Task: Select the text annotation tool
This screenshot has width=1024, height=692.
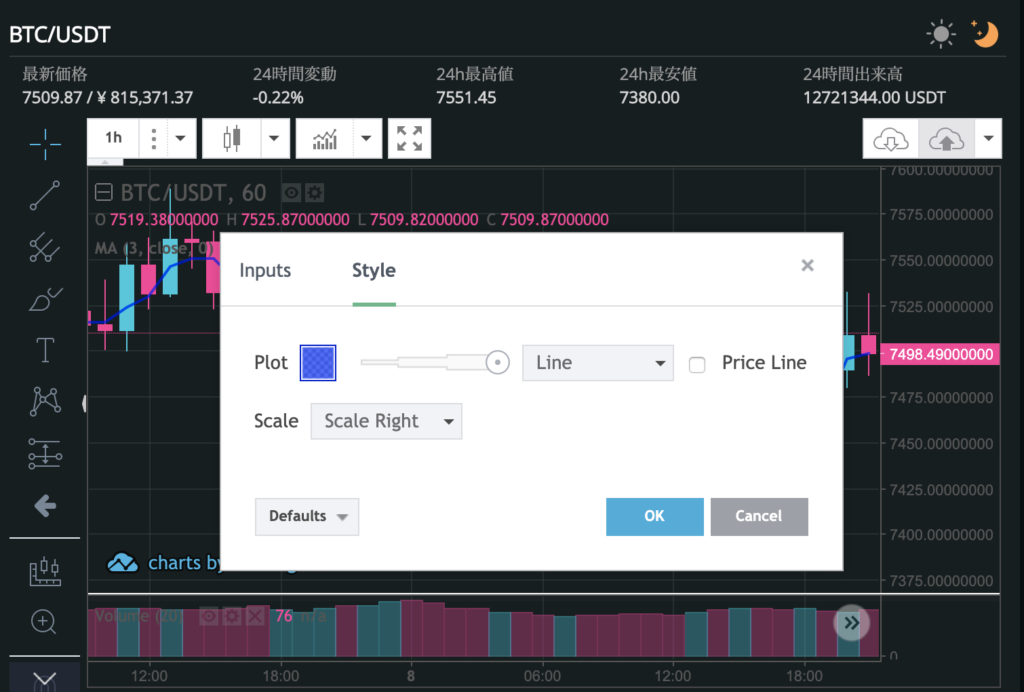Action: pos(45,350)
